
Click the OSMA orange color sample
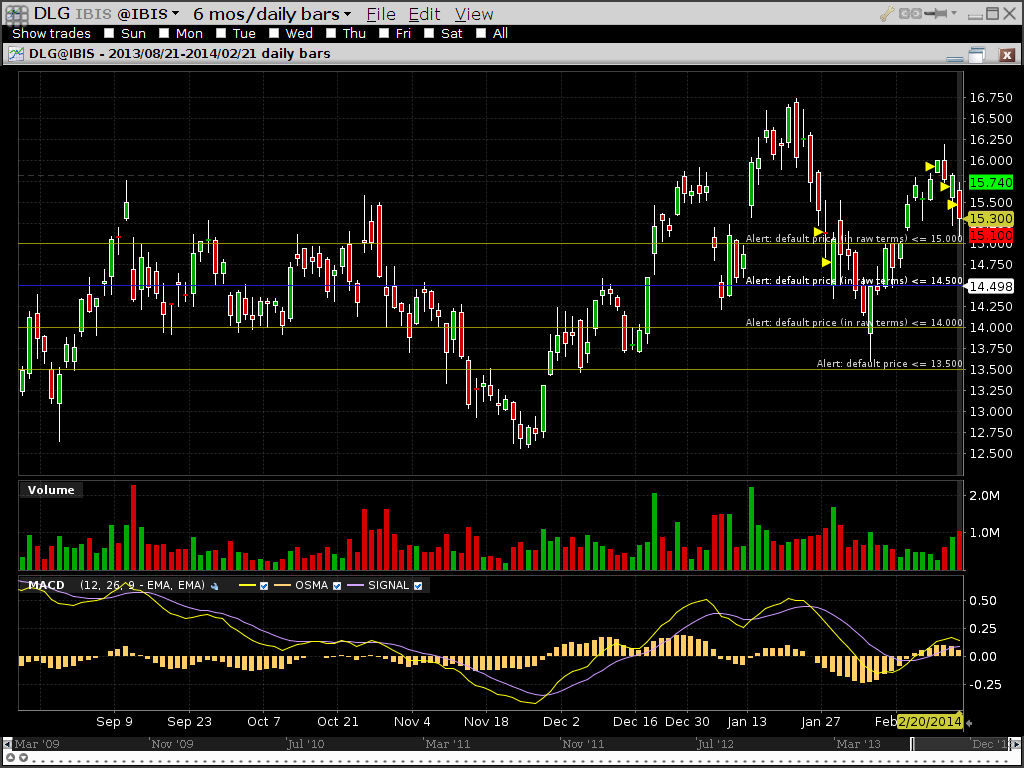pos(282,586)
